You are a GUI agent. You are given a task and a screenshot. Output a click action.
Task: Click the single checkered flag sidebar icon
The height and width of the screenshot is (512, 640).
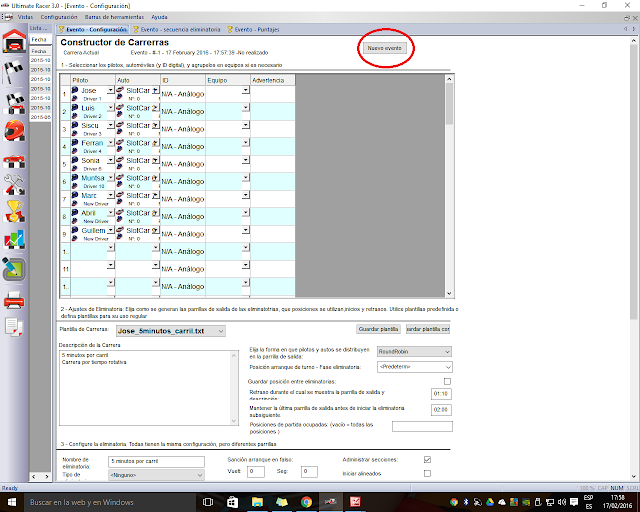(14, 73)
